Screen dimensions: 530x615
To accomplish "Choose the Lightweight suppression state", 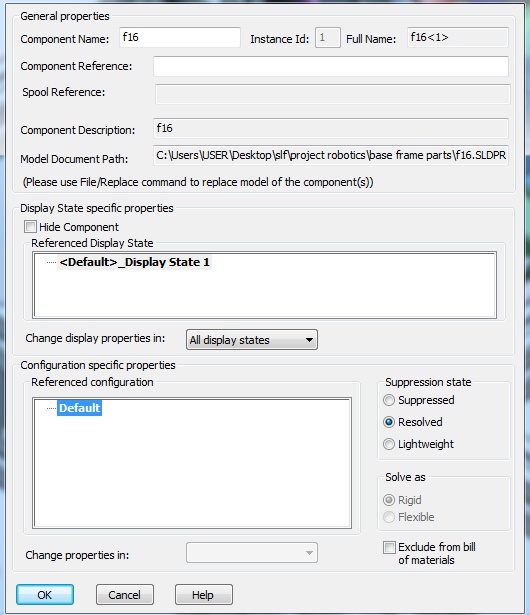I will click(389, 444).
